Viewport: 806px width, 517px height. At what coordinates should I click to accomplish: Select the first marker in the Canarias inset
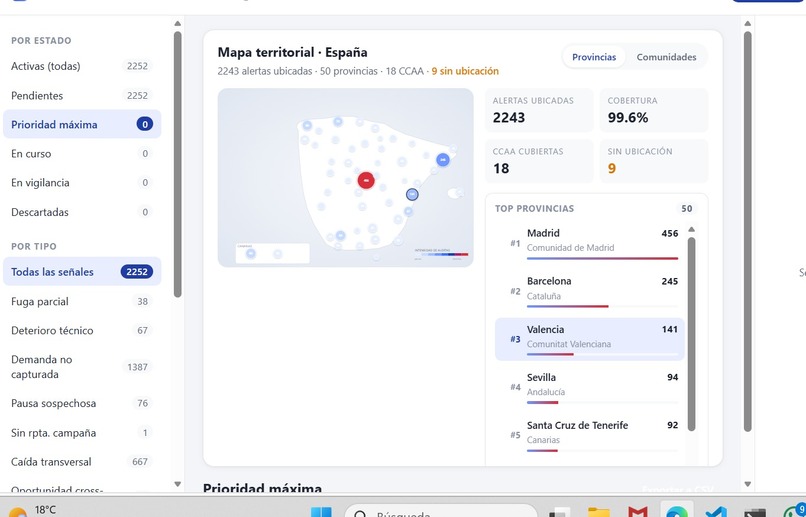click(250, 253)
